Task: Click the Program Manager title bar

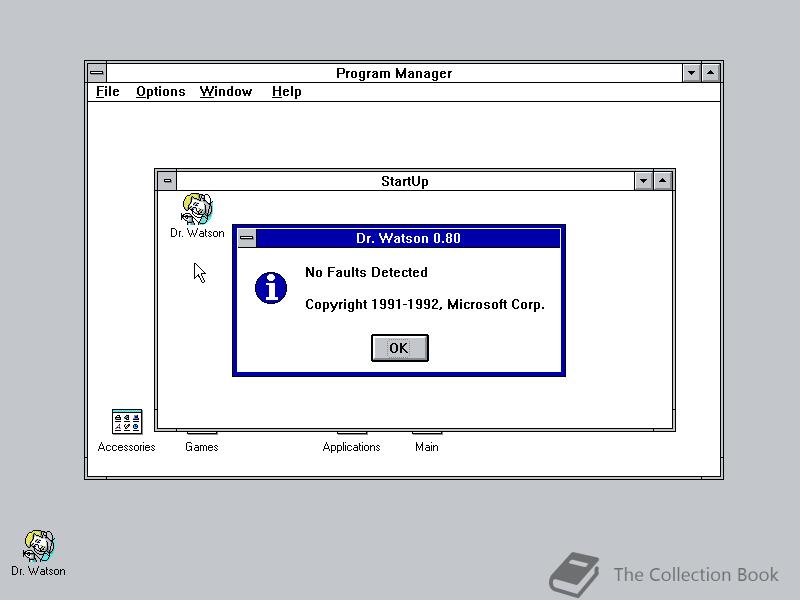Action: click(394, 73)
